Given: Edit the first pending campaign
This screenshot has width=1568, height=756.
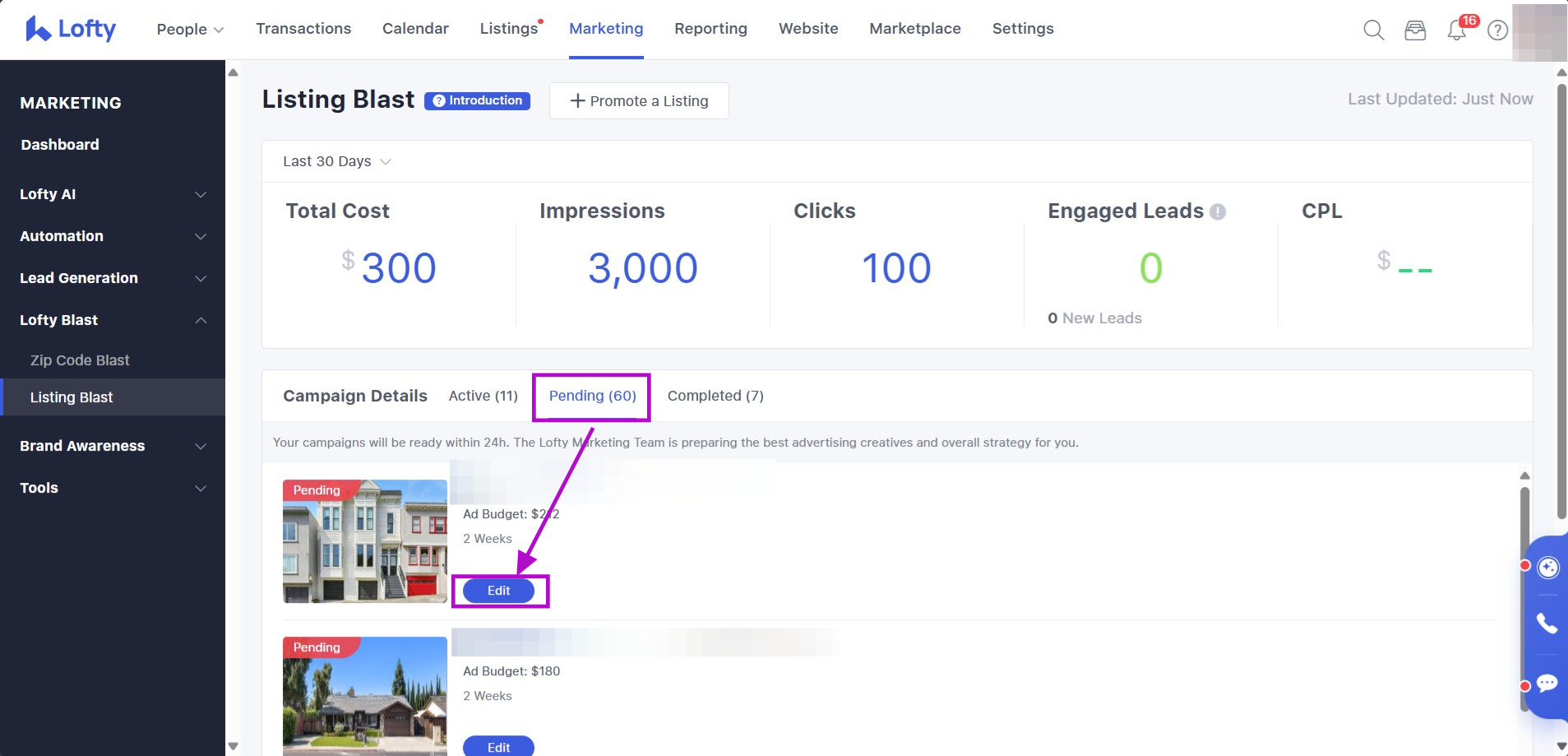Looking at the screenshot, I should pos(498,591).
